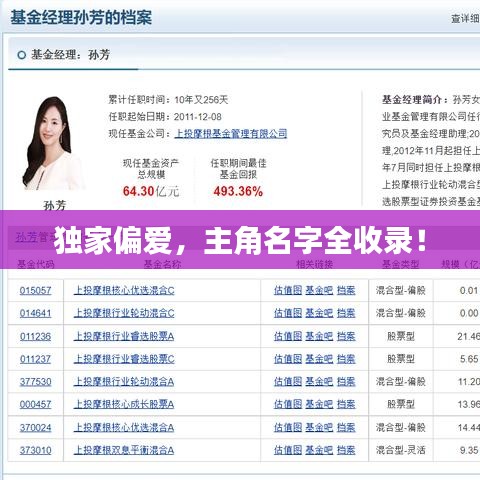Open 上投摩根核心优选混合C fund page
Viewport: 480px width, 480px height.
(x=124, y=290)
